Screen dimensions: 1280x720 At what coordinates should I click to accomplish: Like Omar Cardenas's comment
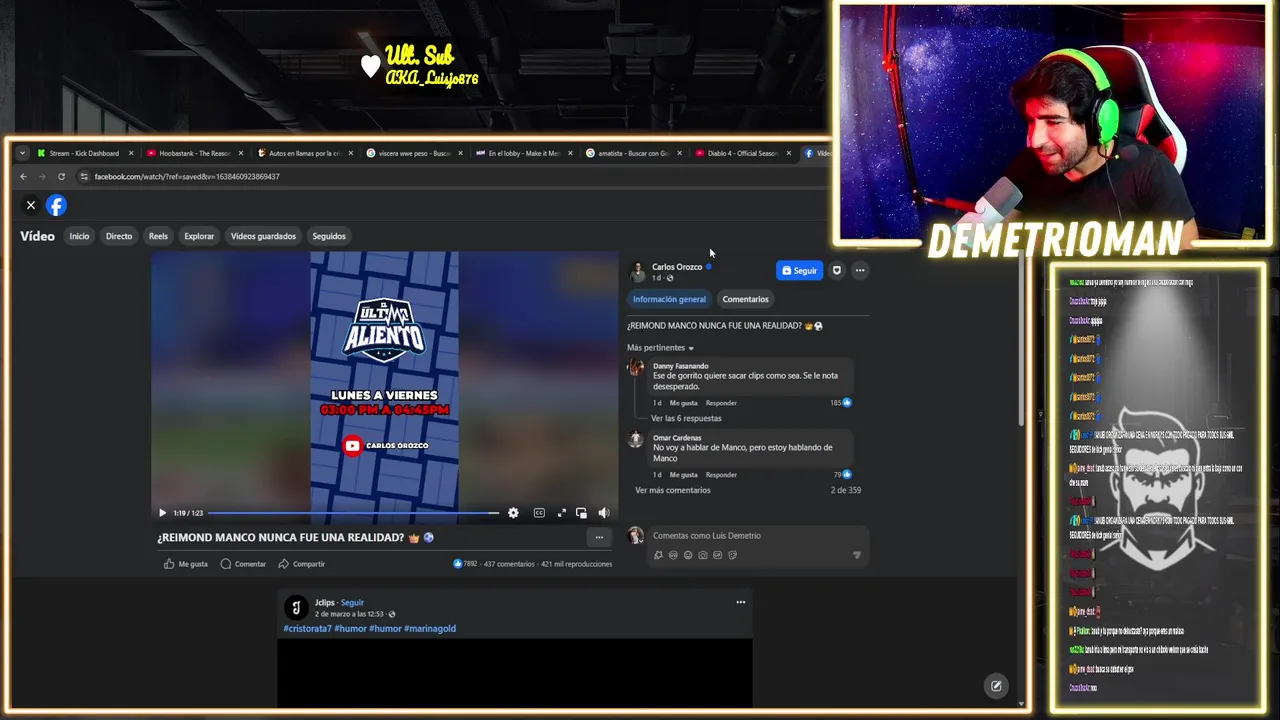pyautogui.click(x=683, y=475)
